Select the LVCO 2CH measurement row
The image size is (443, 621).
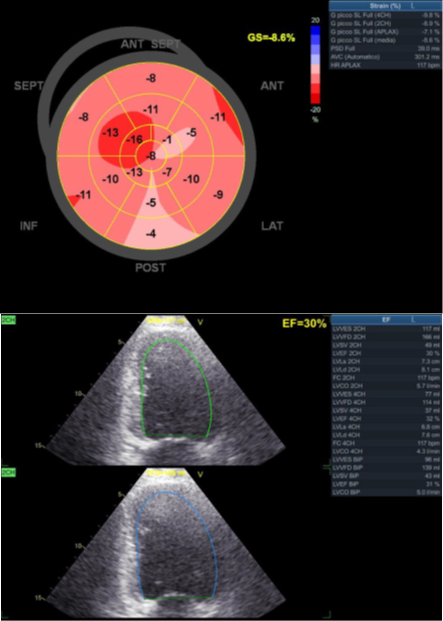[x=386, y=385]
